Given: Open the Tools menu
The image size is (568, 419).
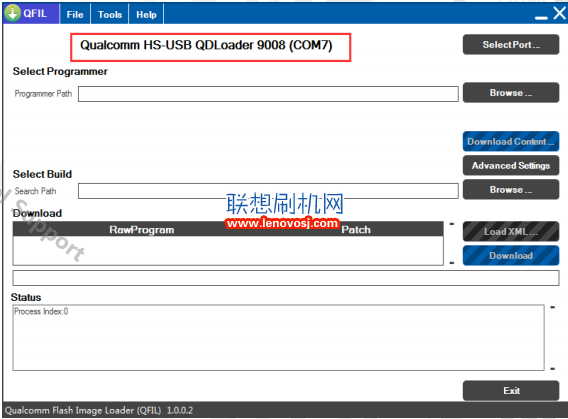Looking at the screenshot, I should click(x=110, y=14).
